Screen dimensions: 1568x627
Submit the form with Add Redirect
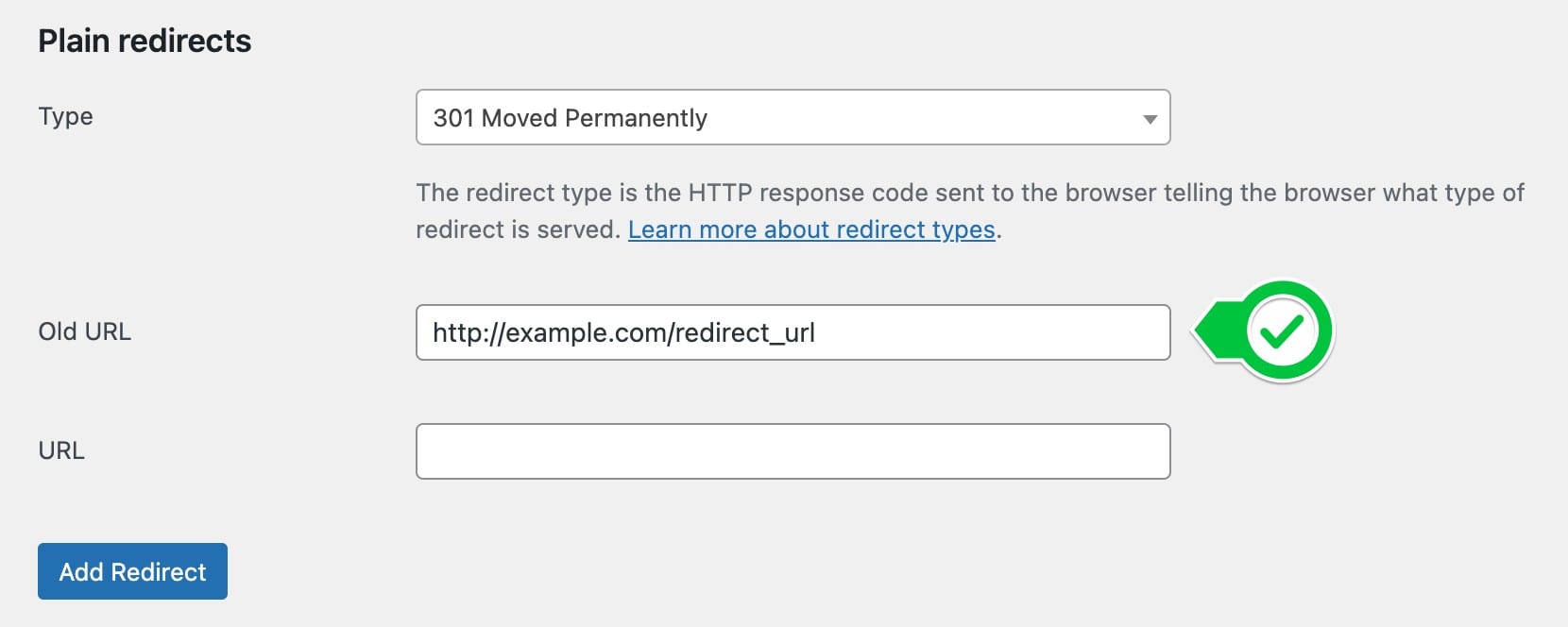[x=131, y=570]
